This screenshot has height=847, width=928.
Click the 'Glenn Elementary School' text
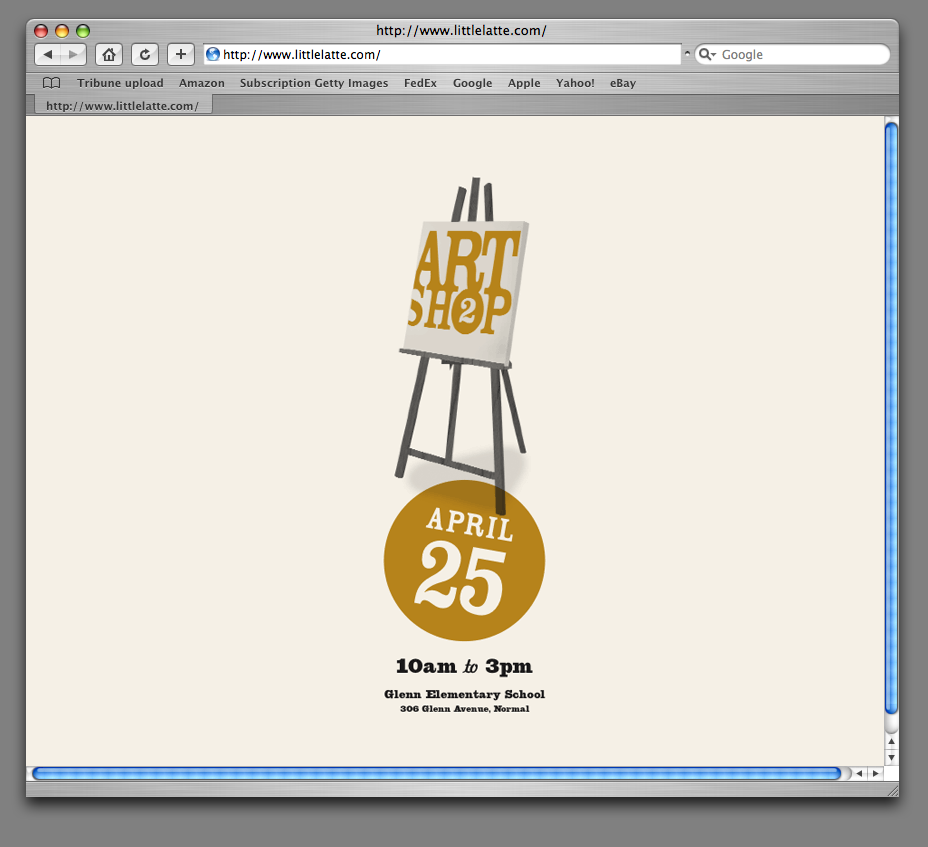(x=465, y=694)
